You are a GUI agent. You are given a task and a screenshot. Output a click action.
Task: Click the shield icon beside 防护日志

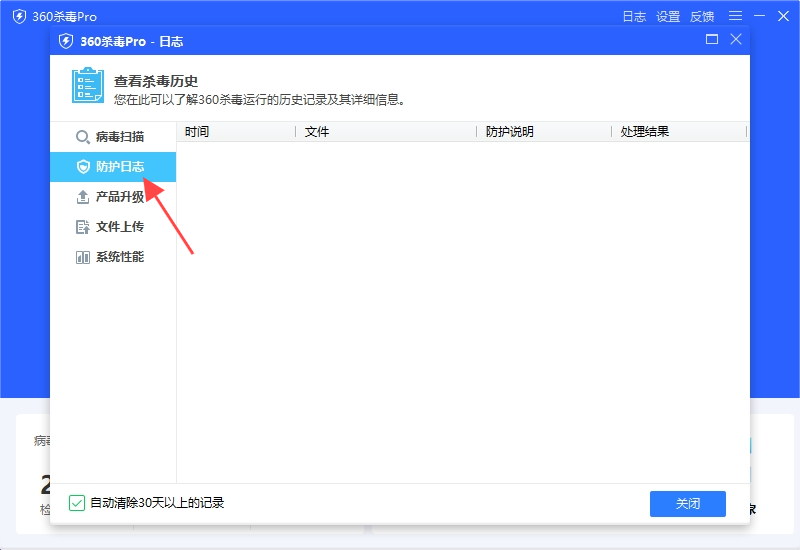pos(83,167)
